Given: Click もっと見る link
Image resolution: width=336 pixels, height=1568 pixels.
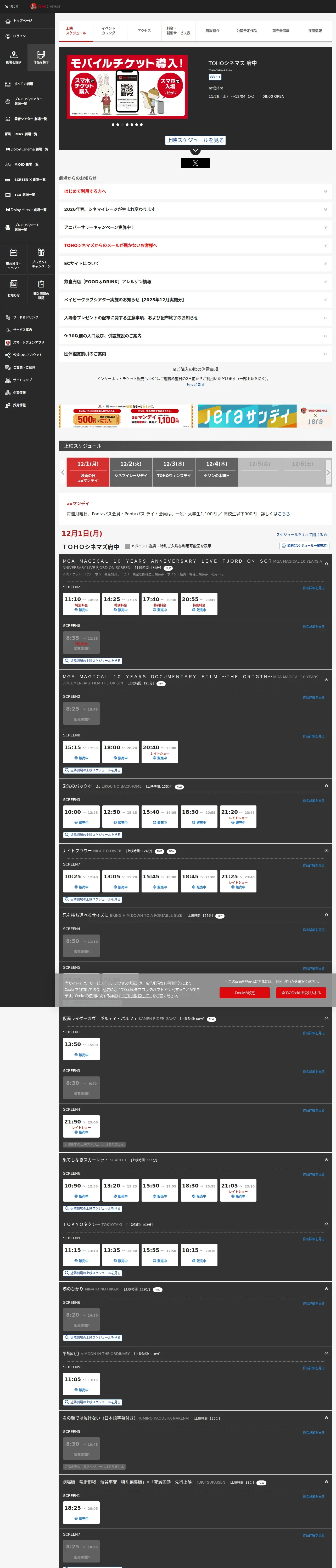Looking at the screenshot, I should click(x=195, y=385).
